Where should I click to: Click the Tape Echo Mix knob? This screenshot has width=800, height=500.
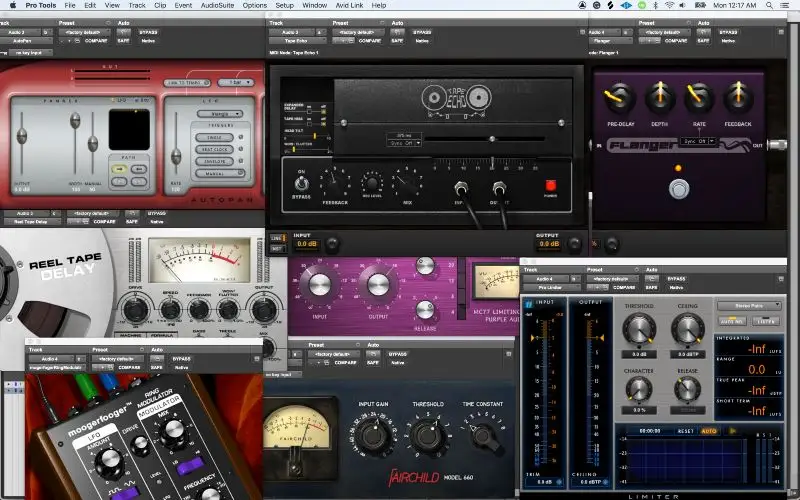407,183
